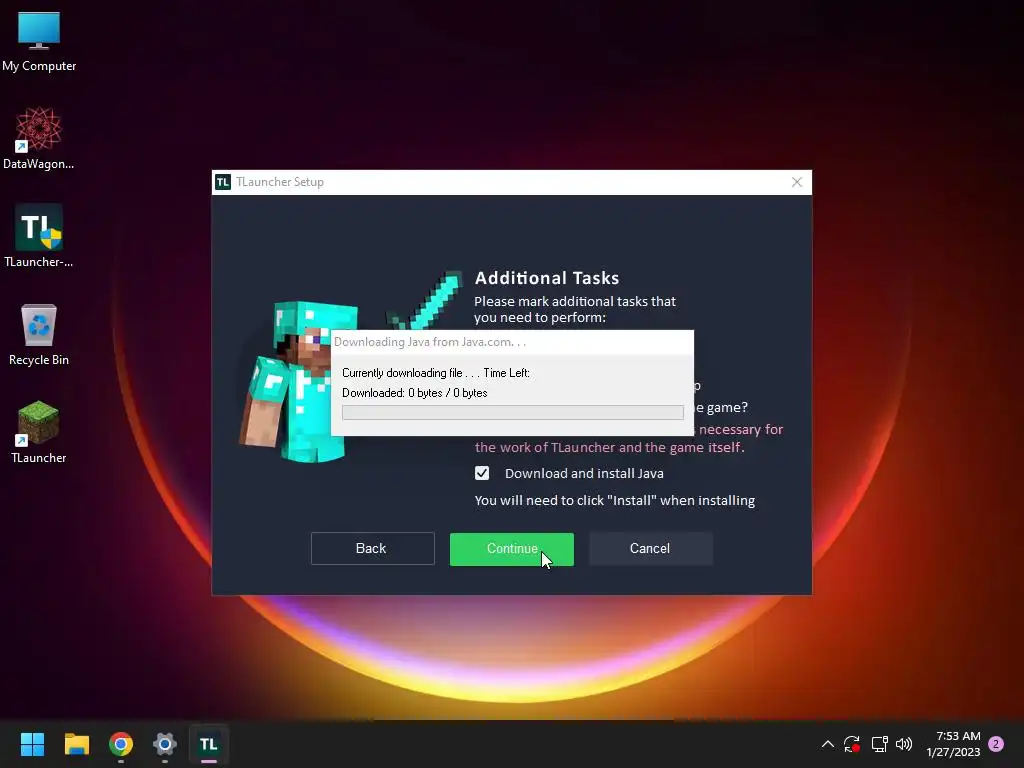This screenshot has height=768, width=1024.
Task: Uncheck Download and install Java checkbox
Action: pos(482,473)
